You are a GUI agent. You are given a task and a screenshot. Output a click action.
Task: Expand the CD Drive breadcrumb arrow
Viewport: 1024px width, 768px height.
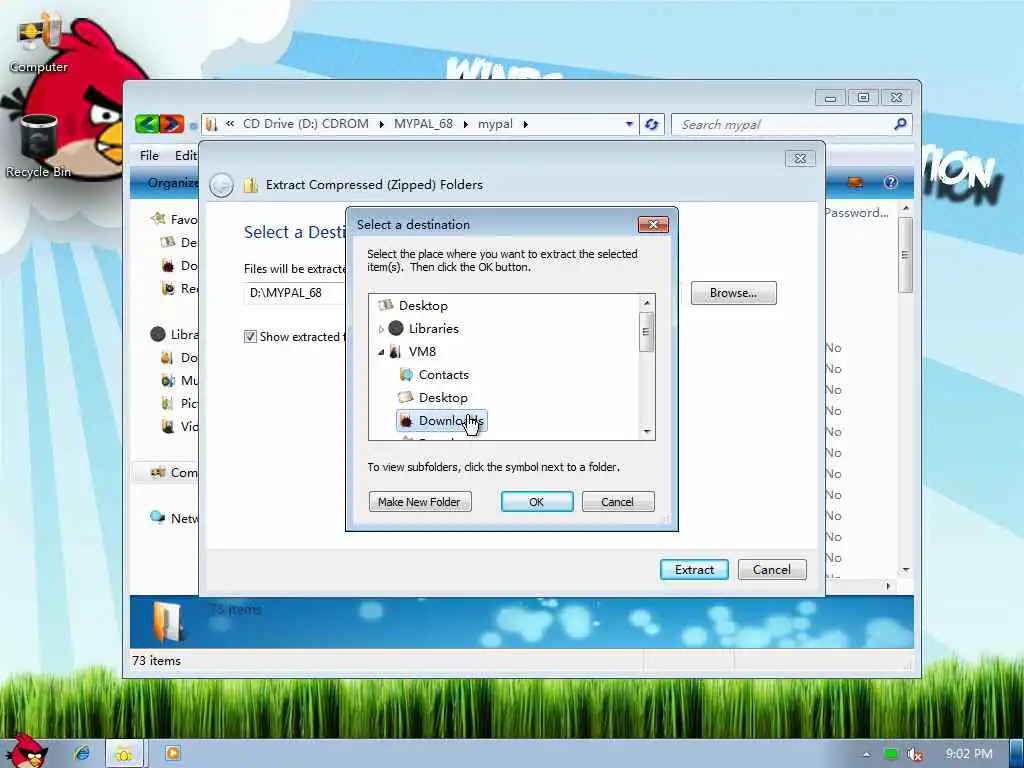pyautogui.click(x=381, y=124)
